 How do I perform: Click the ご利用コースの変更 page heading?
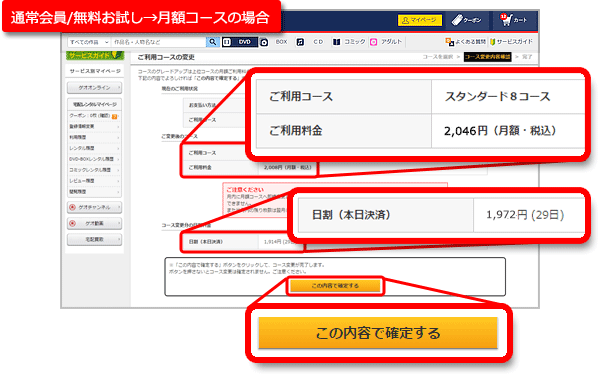point(166,57)
